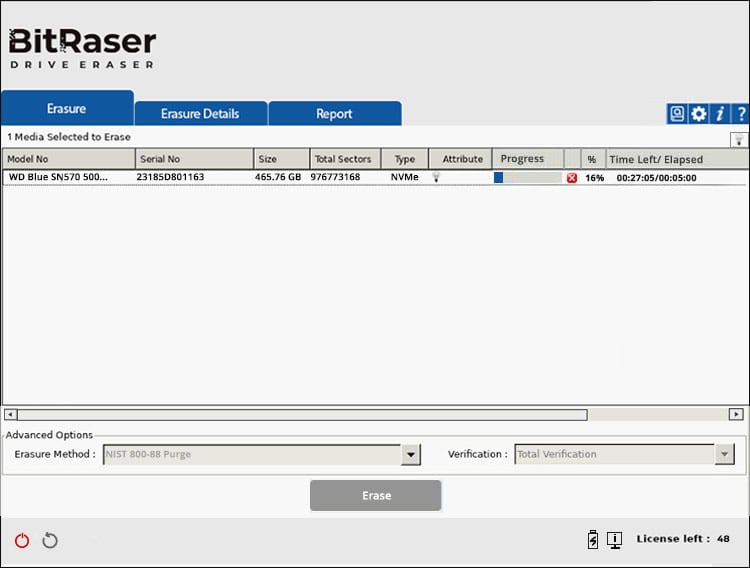Click the scrollbar right arrow

[736, 414]
